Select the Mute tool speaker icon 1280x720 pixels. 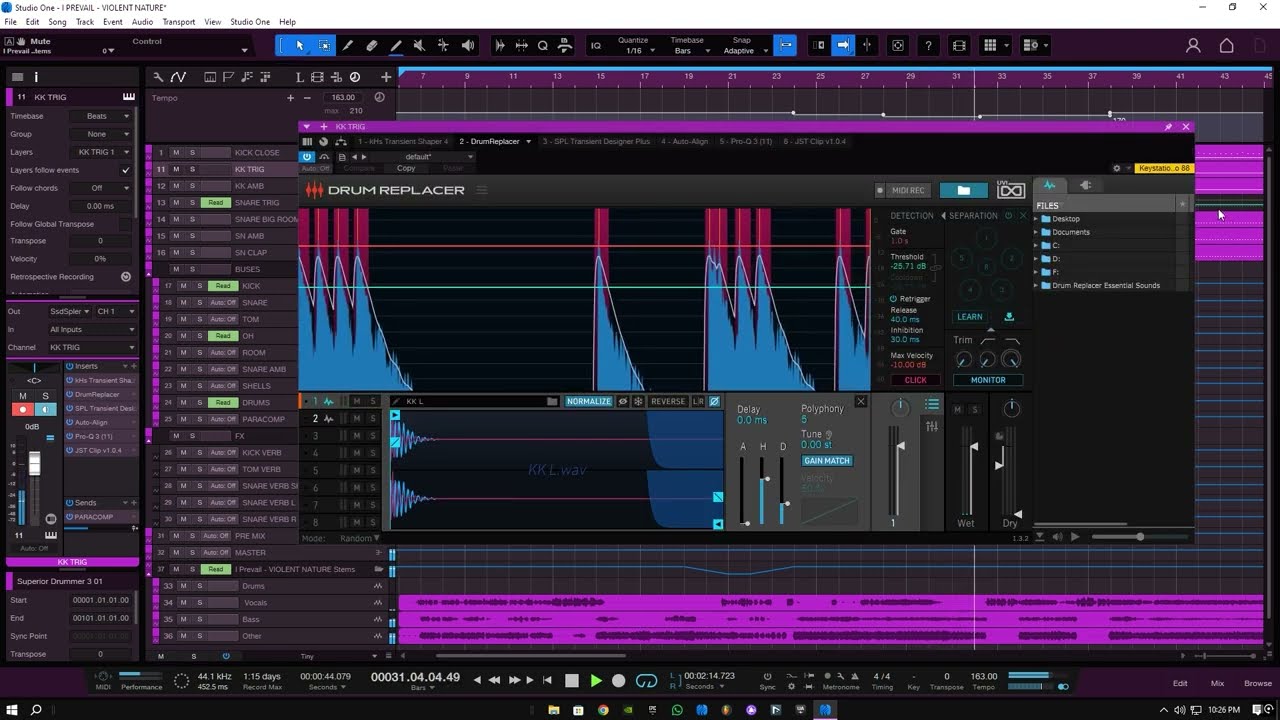420,45
